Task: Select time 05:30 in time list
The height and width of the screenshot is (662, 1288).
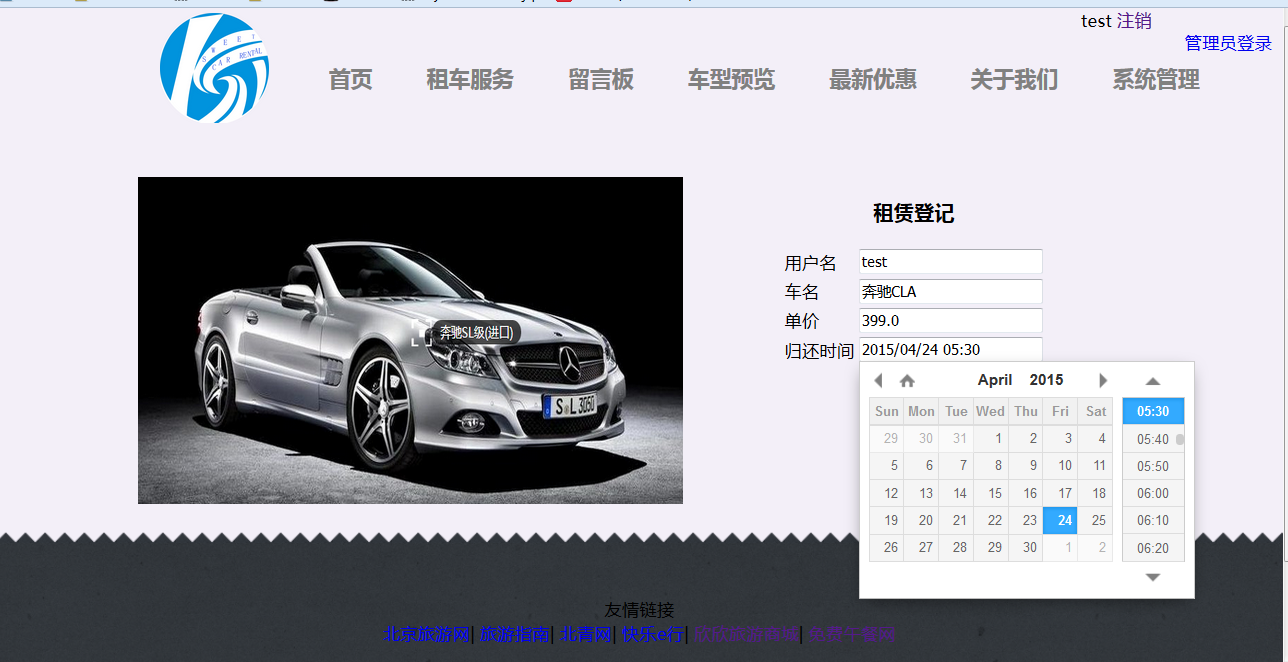Action: coord(1153,412)
